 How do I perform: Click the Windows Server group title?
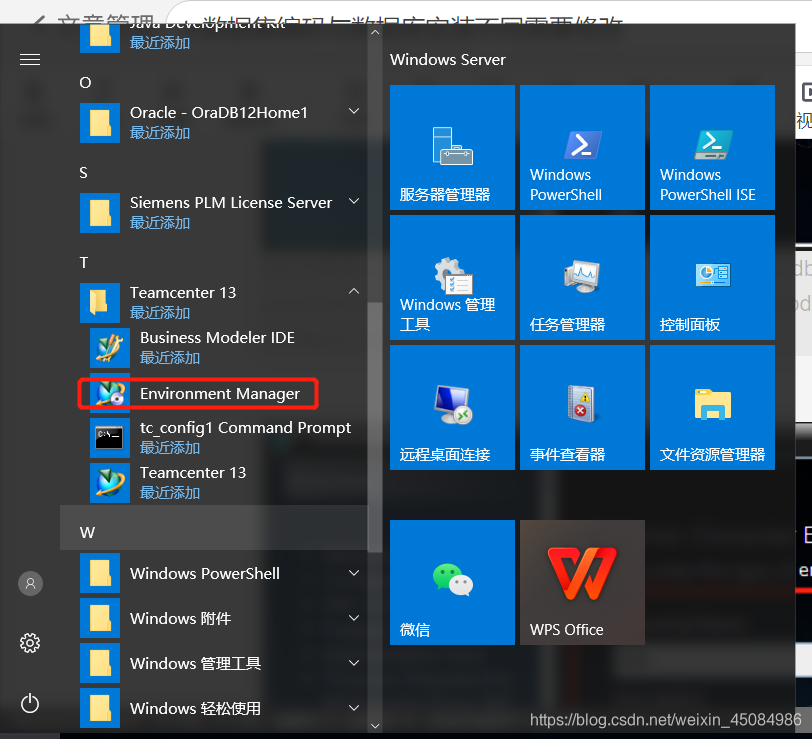pyautogui.click(x=447, y=60)
